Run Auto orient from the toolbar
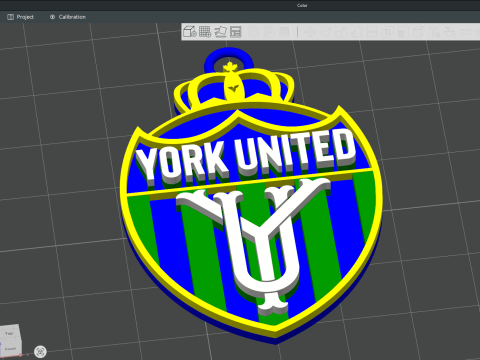 tap(221, 32)
